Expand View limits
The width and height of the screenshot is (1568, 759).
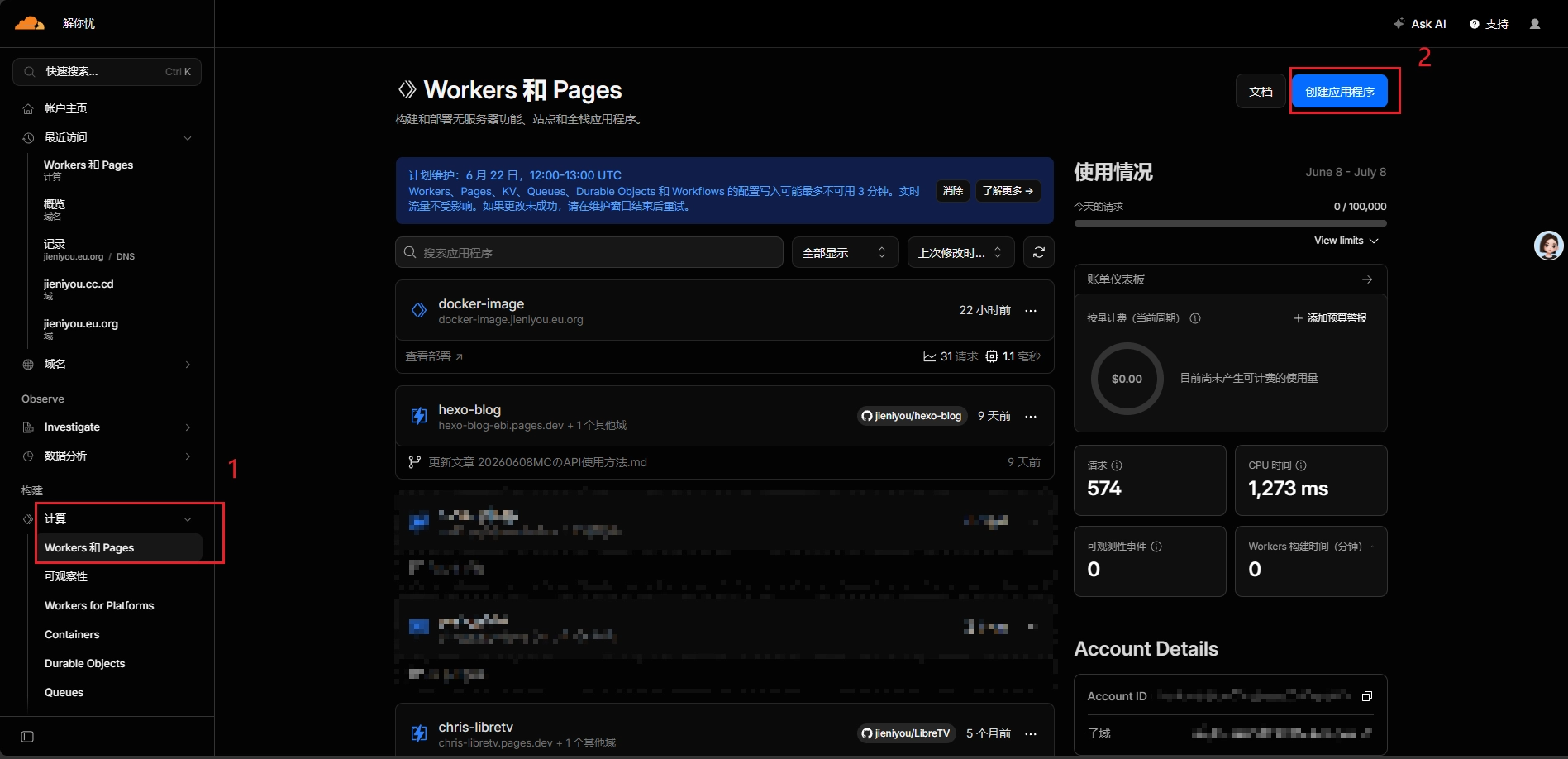(1346, 241)
